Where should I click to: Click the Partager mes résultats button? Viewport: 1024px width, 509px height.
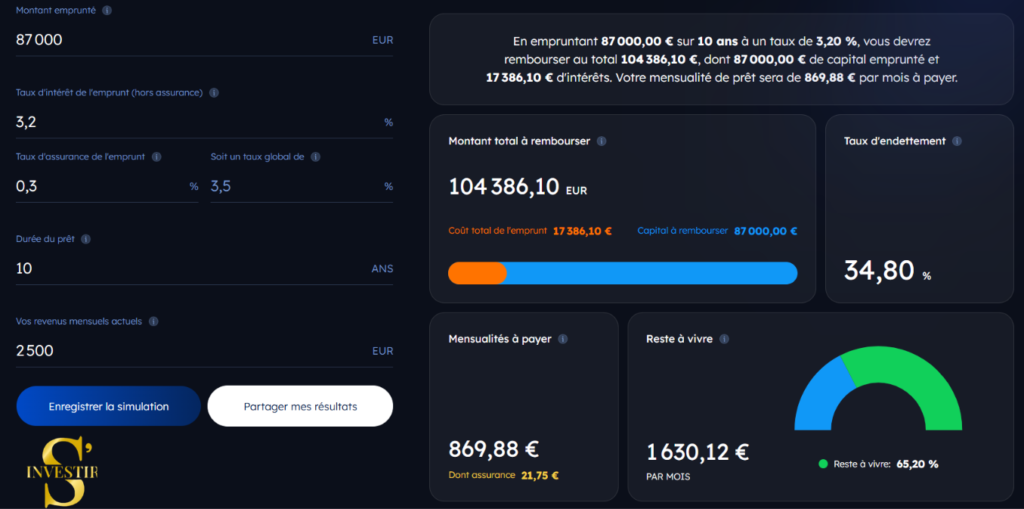point(300,406)
